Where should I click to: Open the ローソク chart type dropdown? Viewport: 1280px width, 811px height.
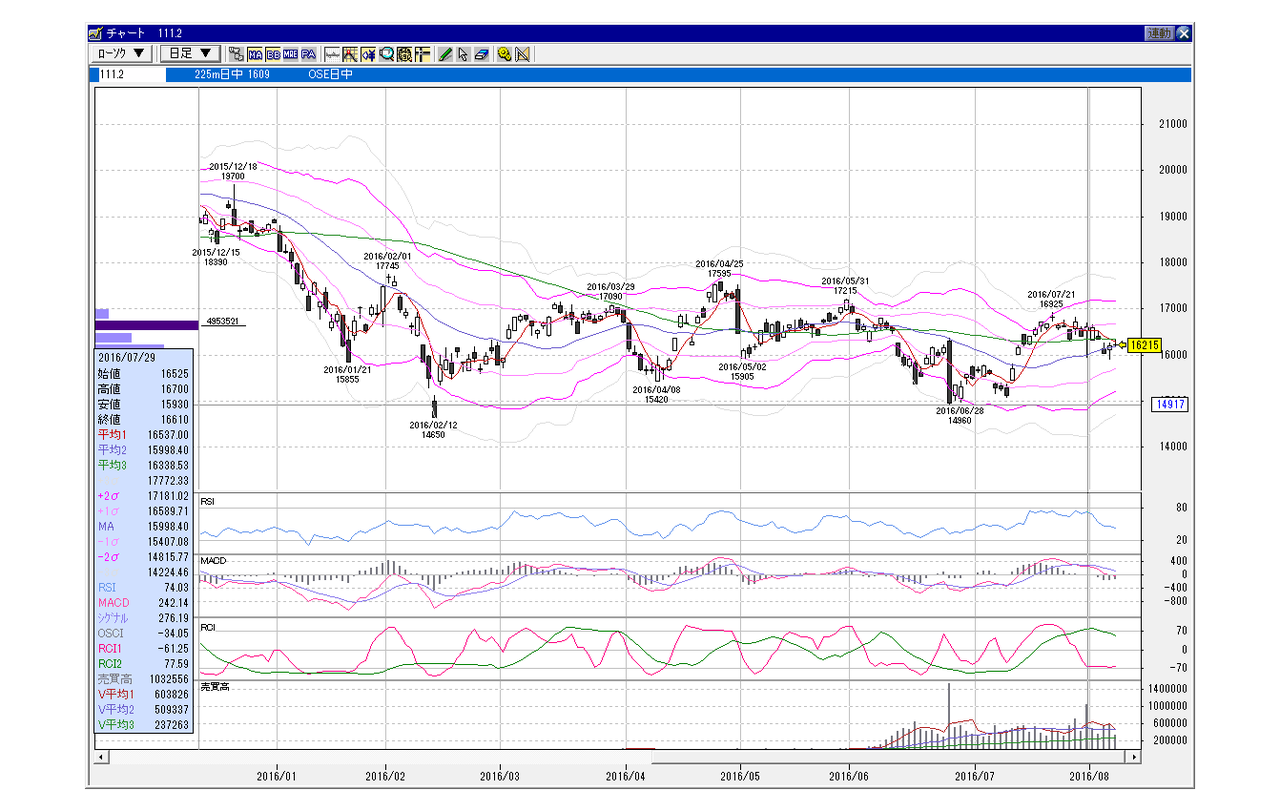click(121, 54)
